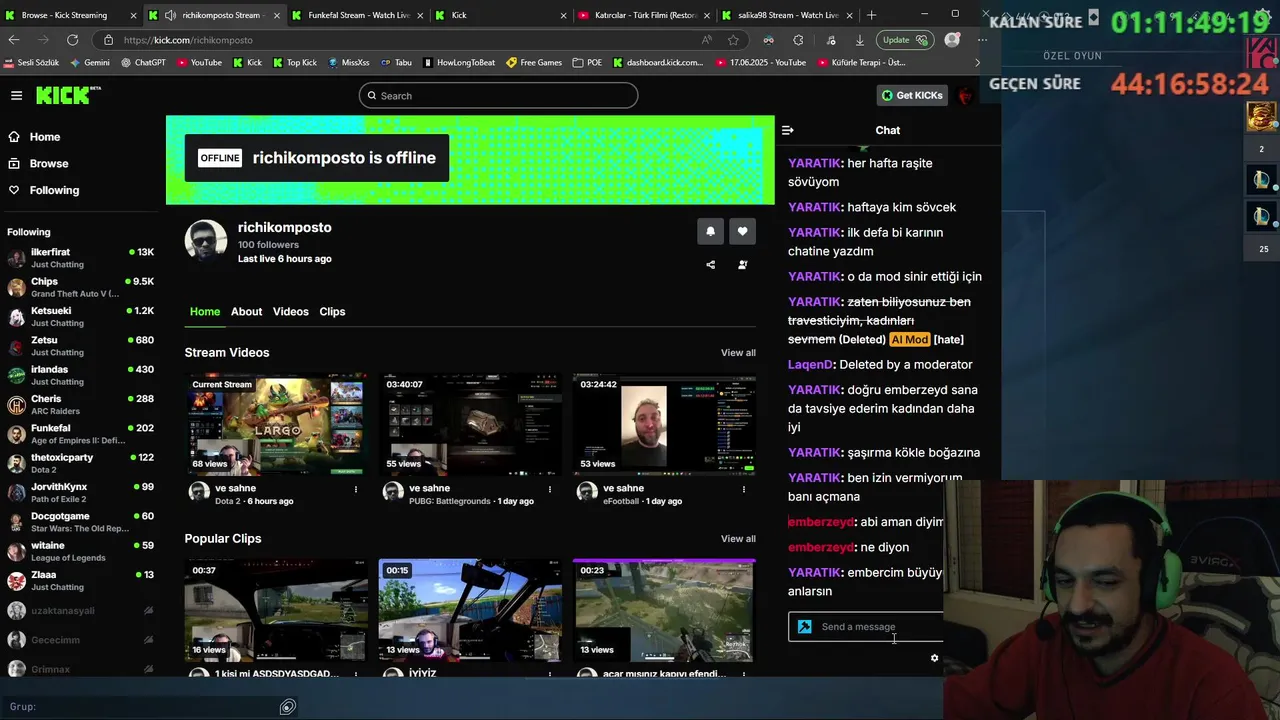
Task: Bookmark page with star icon
Action: (x=733, y=40)
